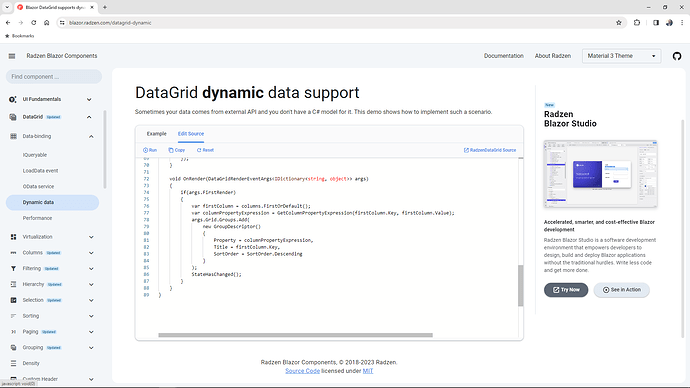Open the OData service demo
The height and width of the screenshot is (388, 690).
click(x=38, y=187)
